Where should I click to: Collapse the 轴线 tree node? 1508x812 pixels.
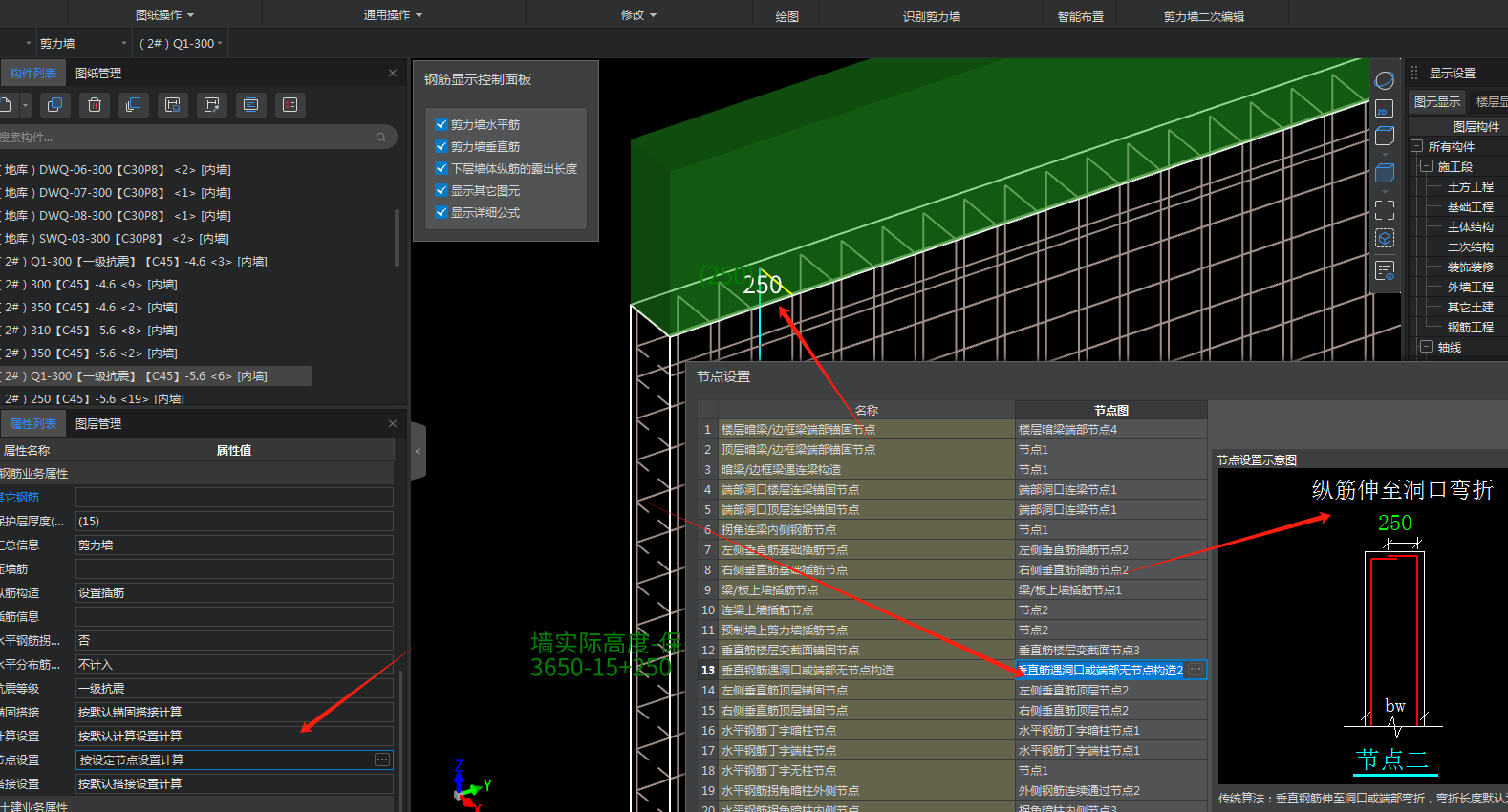pyautogui.click(x=1427, y=347)
